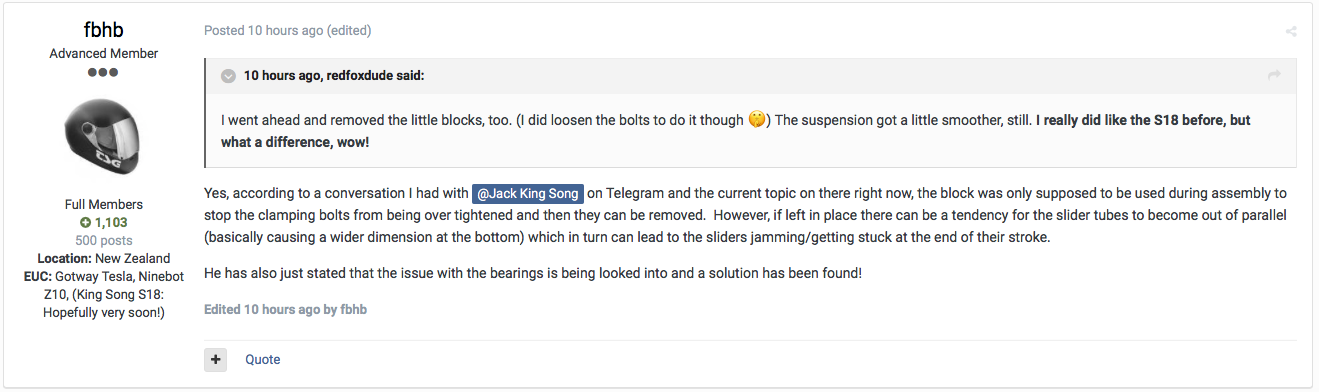Click fbhb's helmet avatar image
Screen dimensions: 1319x392
(x=103, y=137)
